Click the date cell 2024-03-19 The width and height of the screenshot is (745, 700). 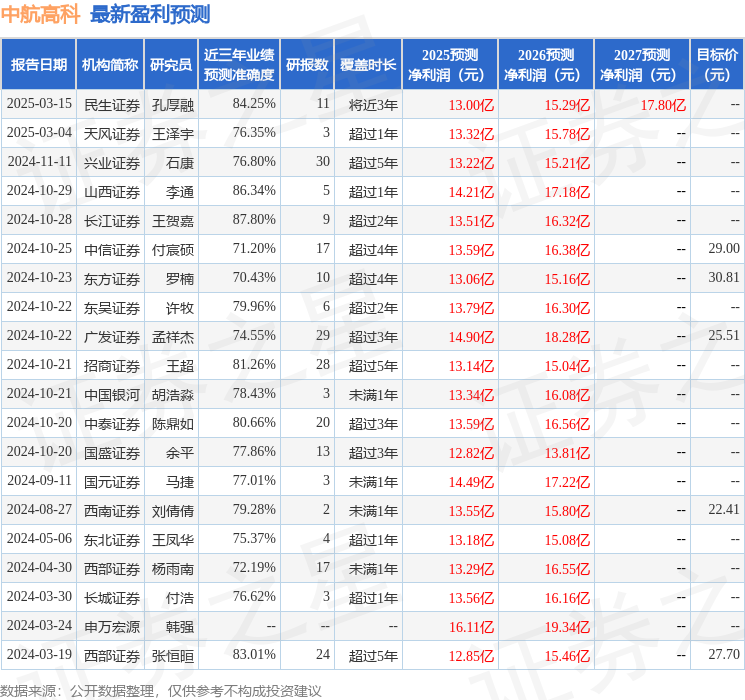tap(39, 654)
